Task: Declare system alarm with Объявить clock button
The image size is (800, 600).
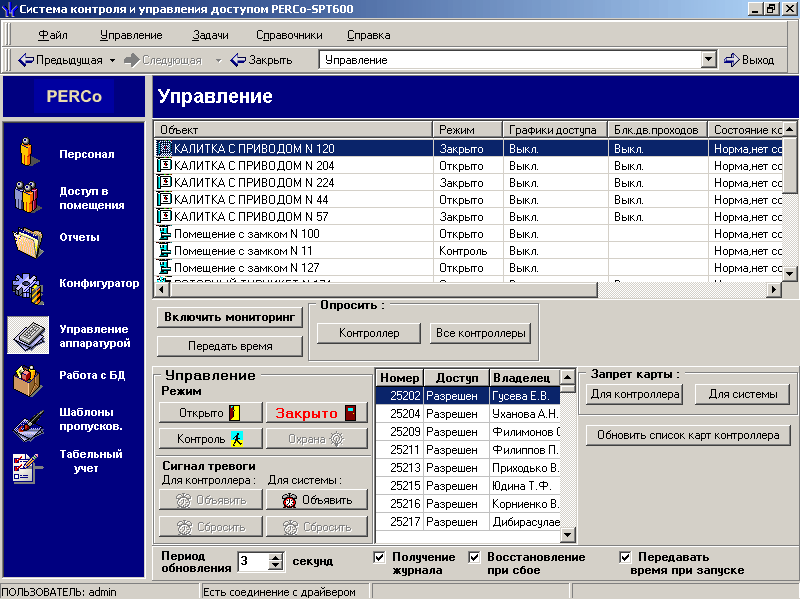Action: 316,500
